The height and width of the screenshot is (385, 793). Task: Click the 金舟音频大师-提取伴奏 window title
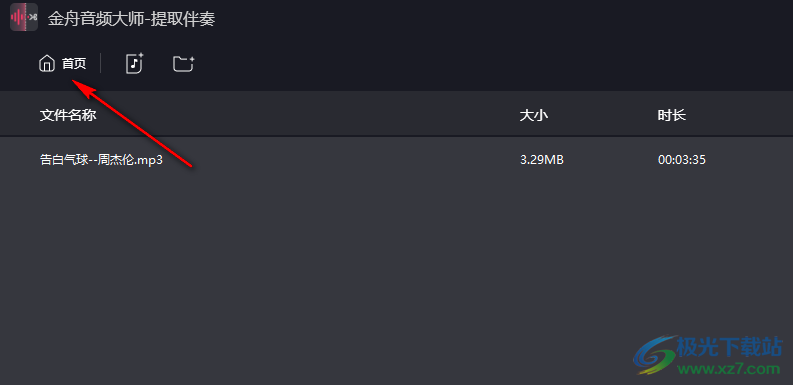(x=131, y=19)
